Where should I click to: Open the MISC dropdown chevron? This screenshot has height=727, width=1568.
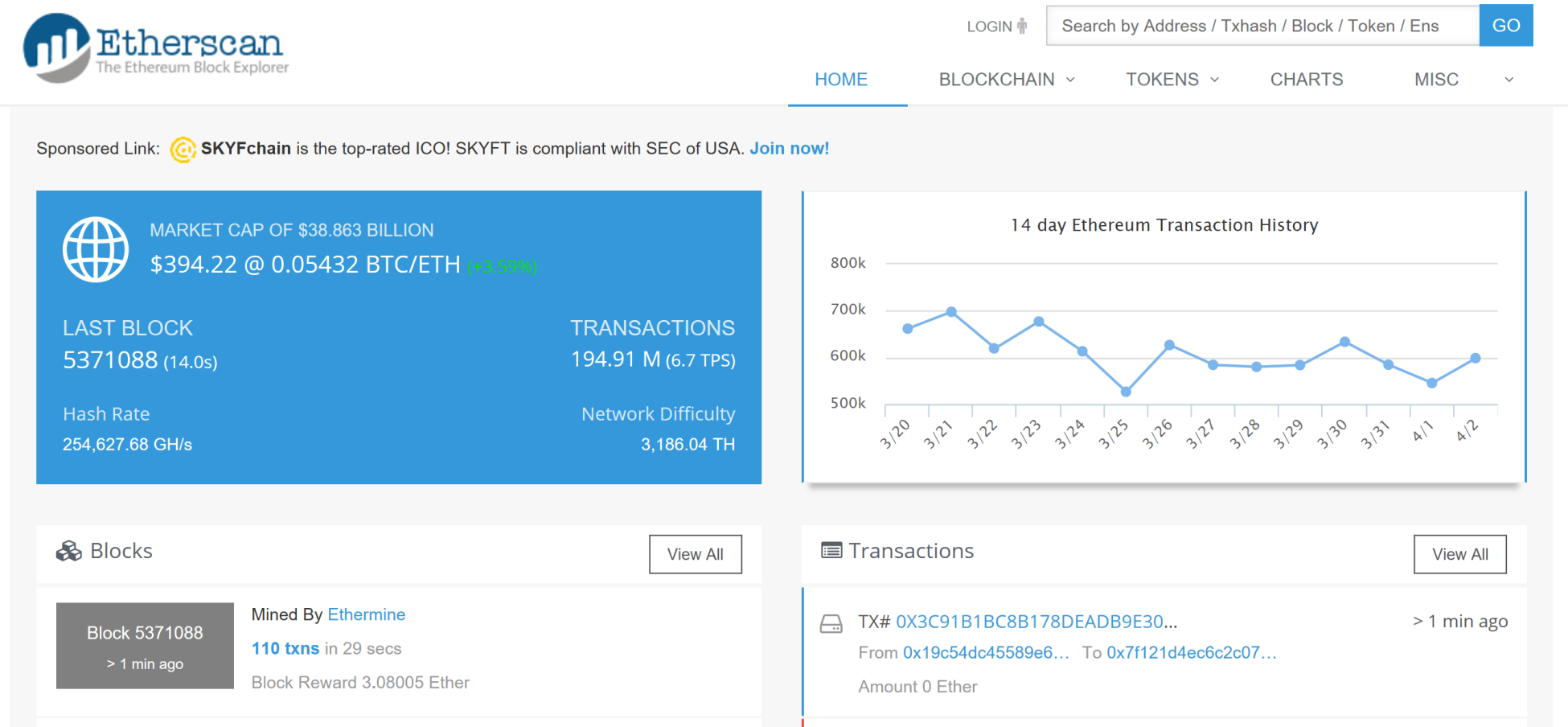click(1508, 80)
